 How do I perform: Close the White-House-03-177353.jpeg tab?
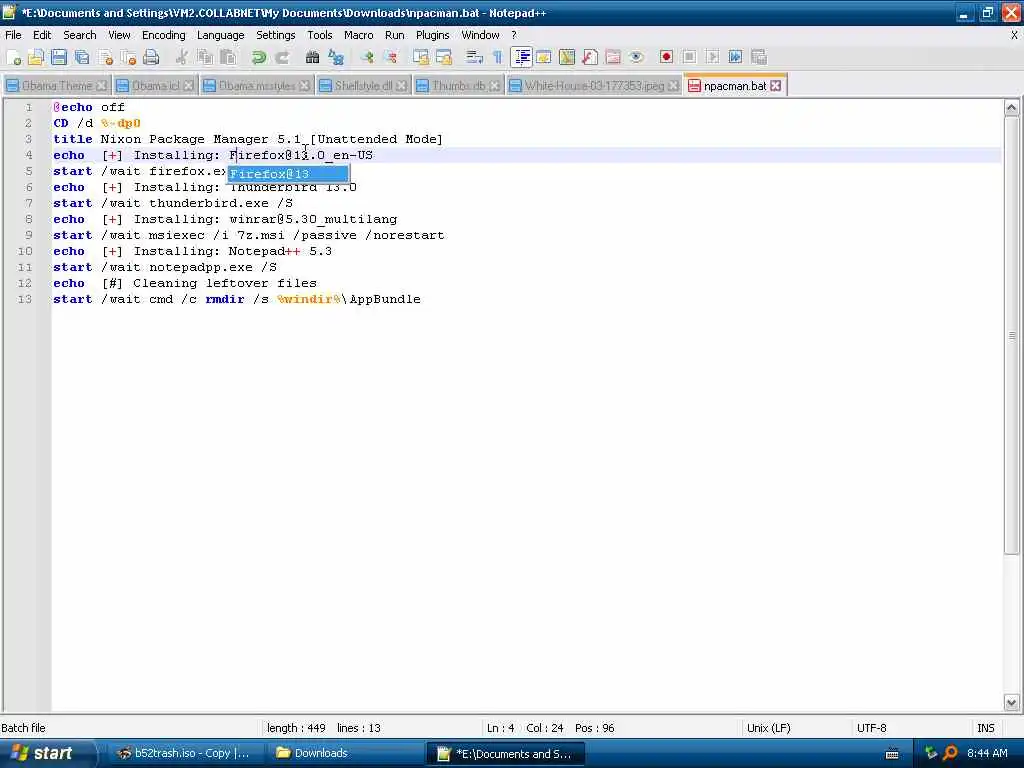pyautogui.click(x=673, y=86)
